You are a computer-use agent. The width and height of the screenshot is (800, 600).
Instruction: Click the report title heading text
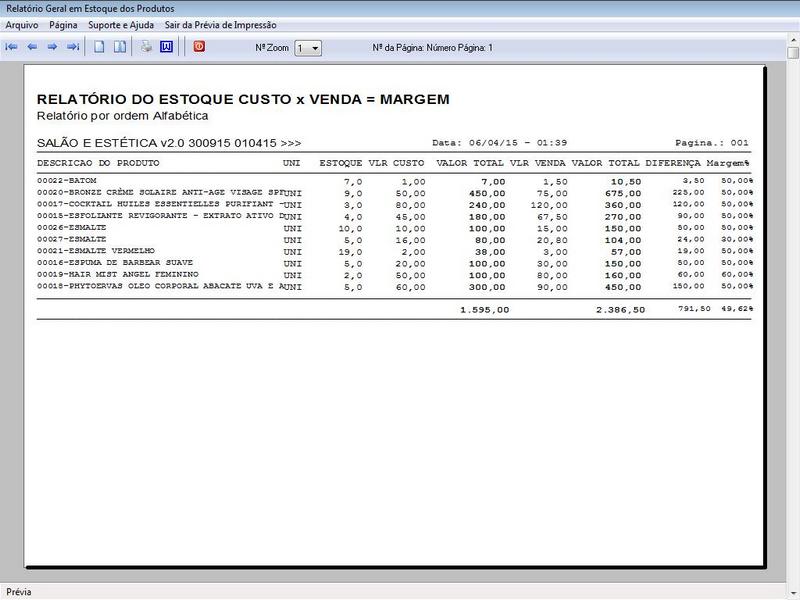click(243, 99)
